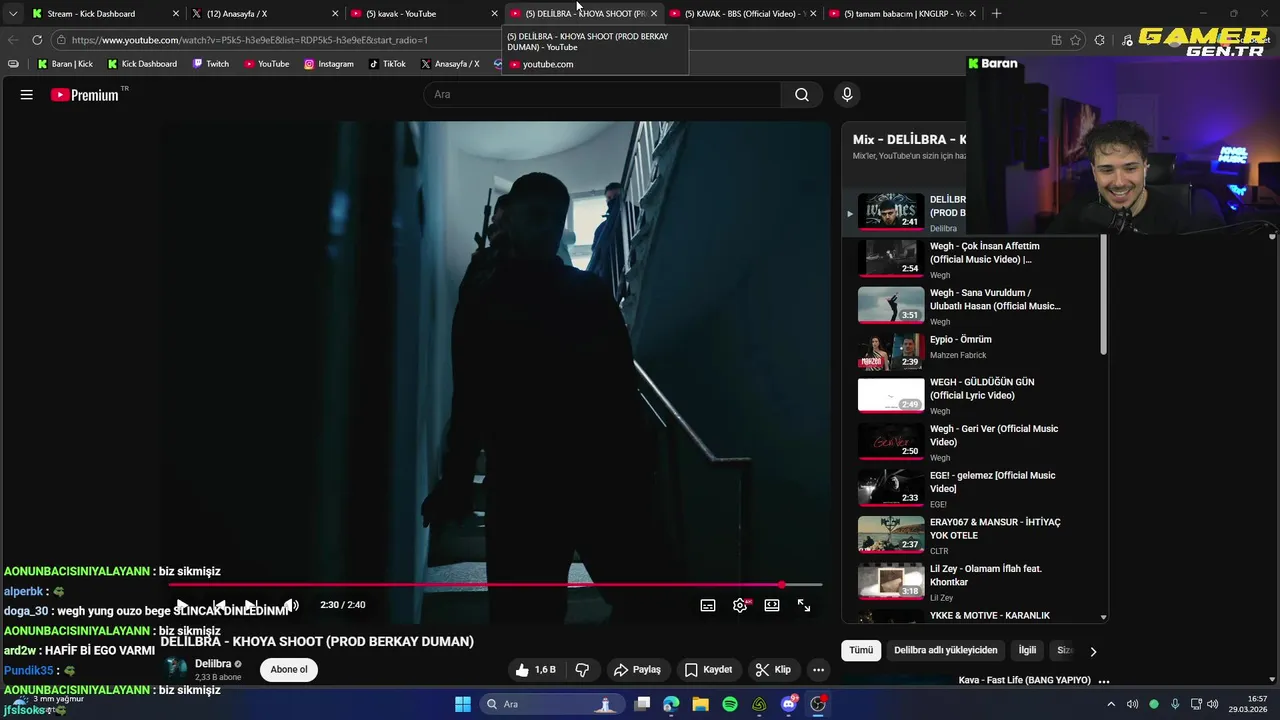
Task: Select the 'İlgili' filter chip
Action: pos(1027,651)
